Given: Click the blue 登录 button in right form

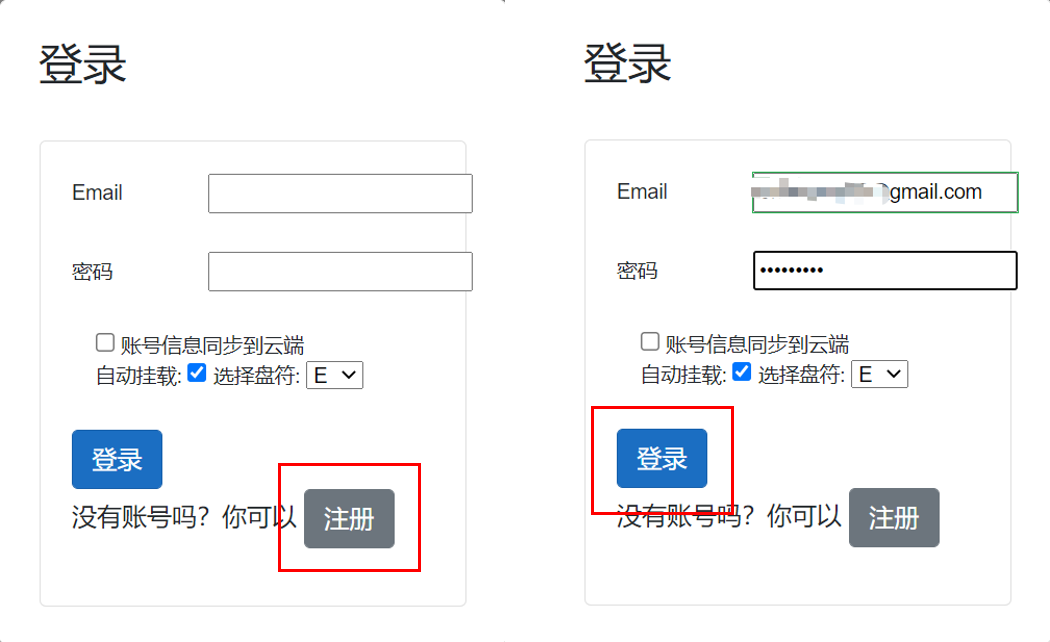Looking at the screenshot, I should click(662, 459).
